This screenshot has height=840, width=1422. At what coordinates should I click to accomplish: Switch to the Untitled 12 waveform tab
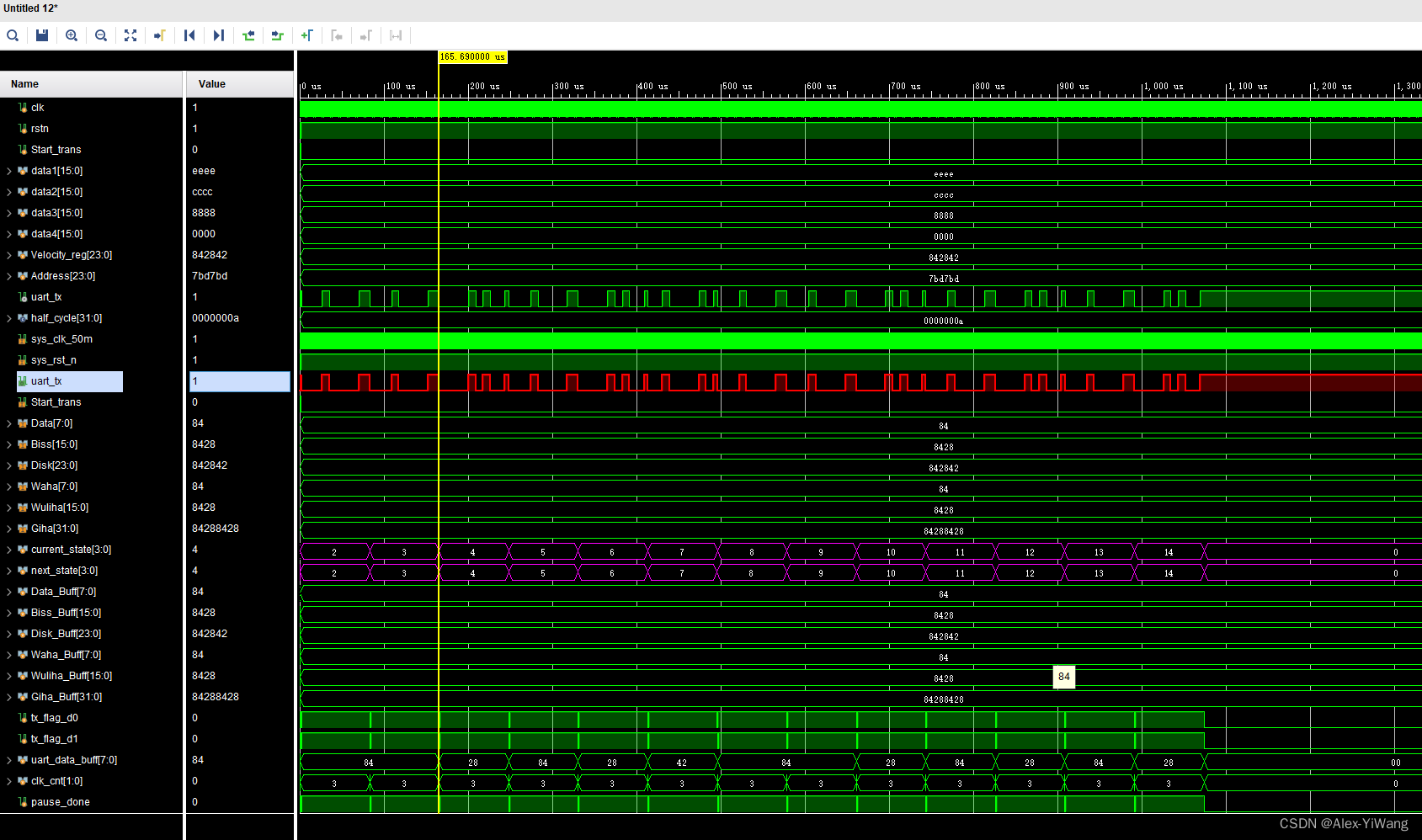(x=31, y=8)
